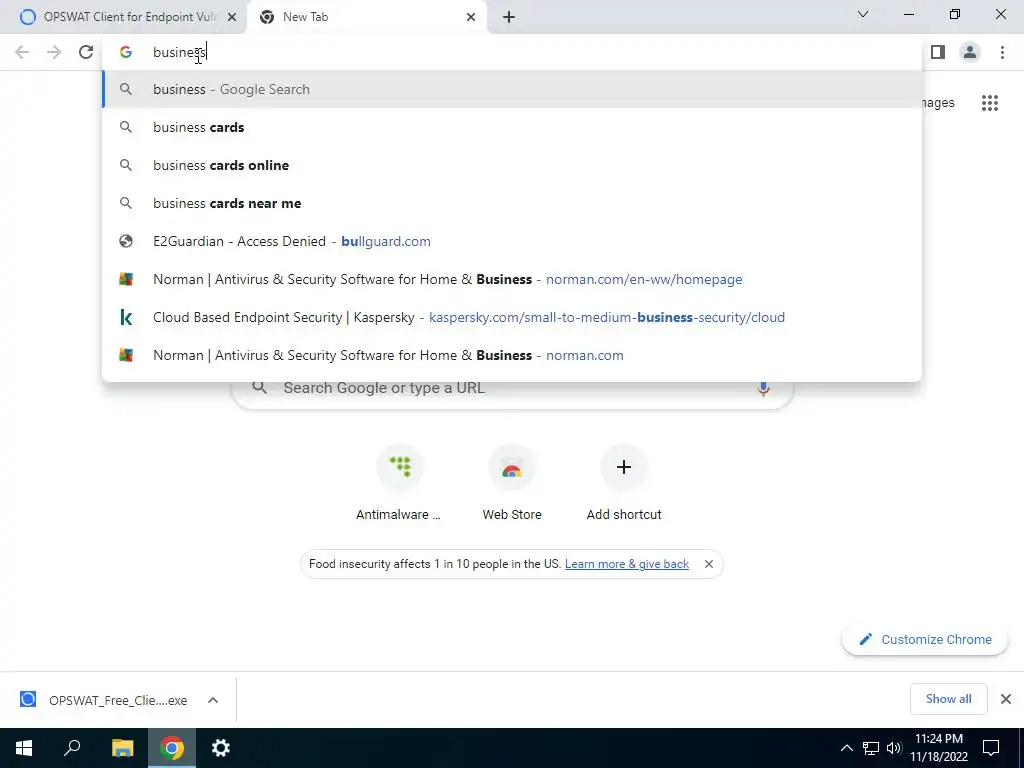Click the browser forward arrow
Screen dimensions: 1024x768
point(54,52)
